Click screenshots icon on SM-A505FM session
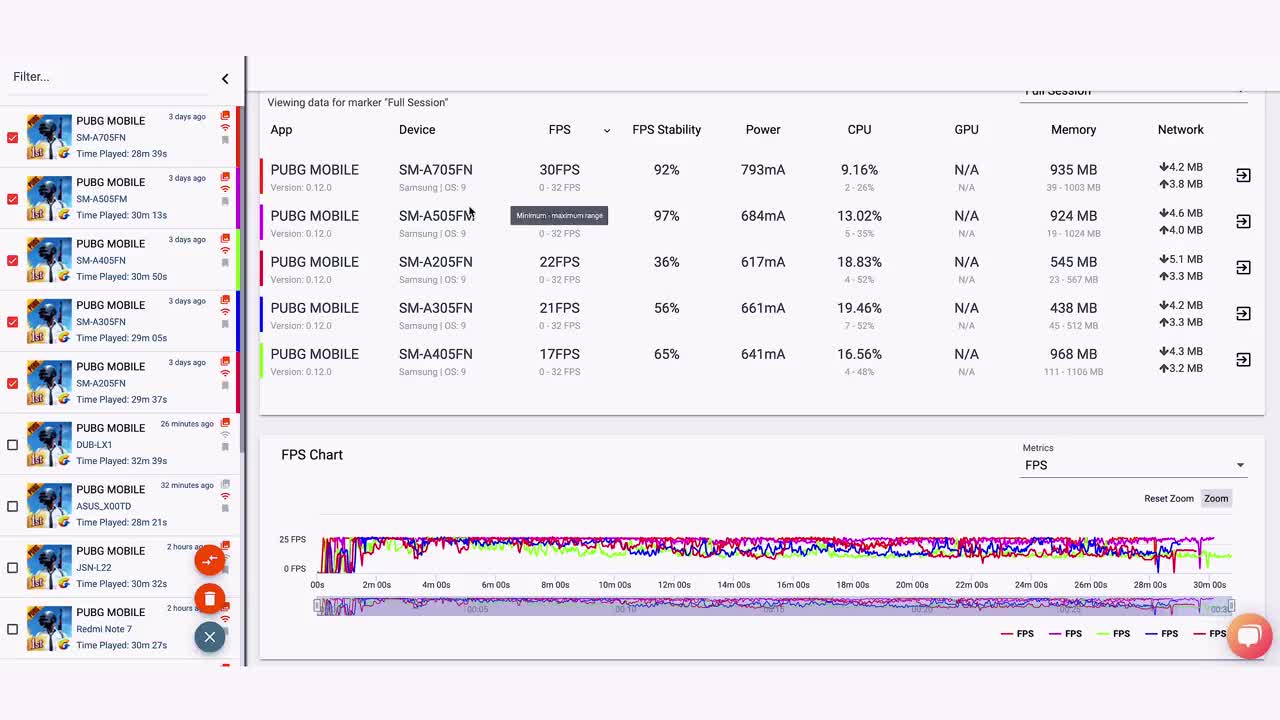The width and height of the screenshot is (1280, 720). point(225,177)
